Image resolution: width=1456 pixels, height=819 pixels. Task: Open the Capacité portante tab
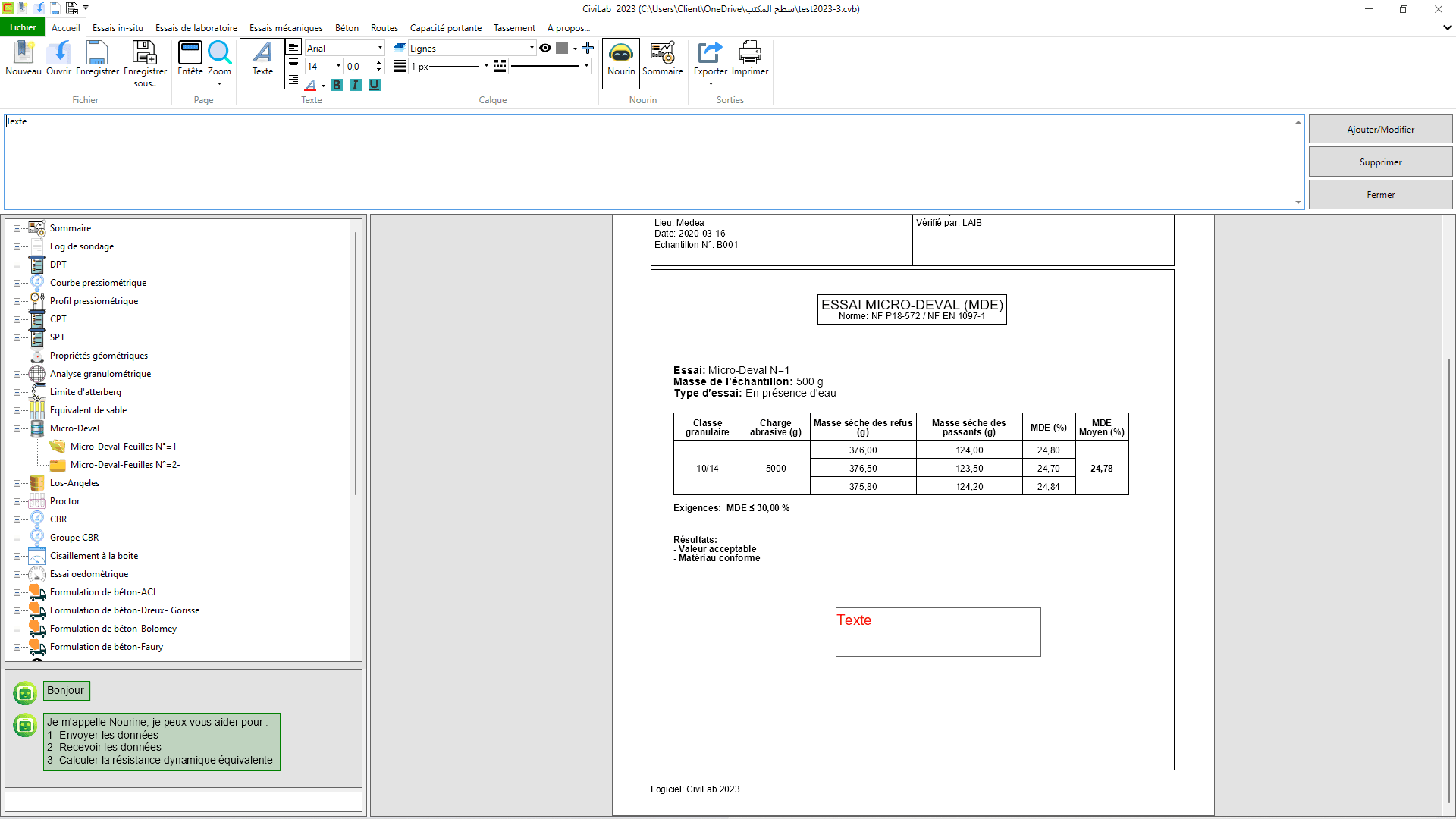point(446,28)
